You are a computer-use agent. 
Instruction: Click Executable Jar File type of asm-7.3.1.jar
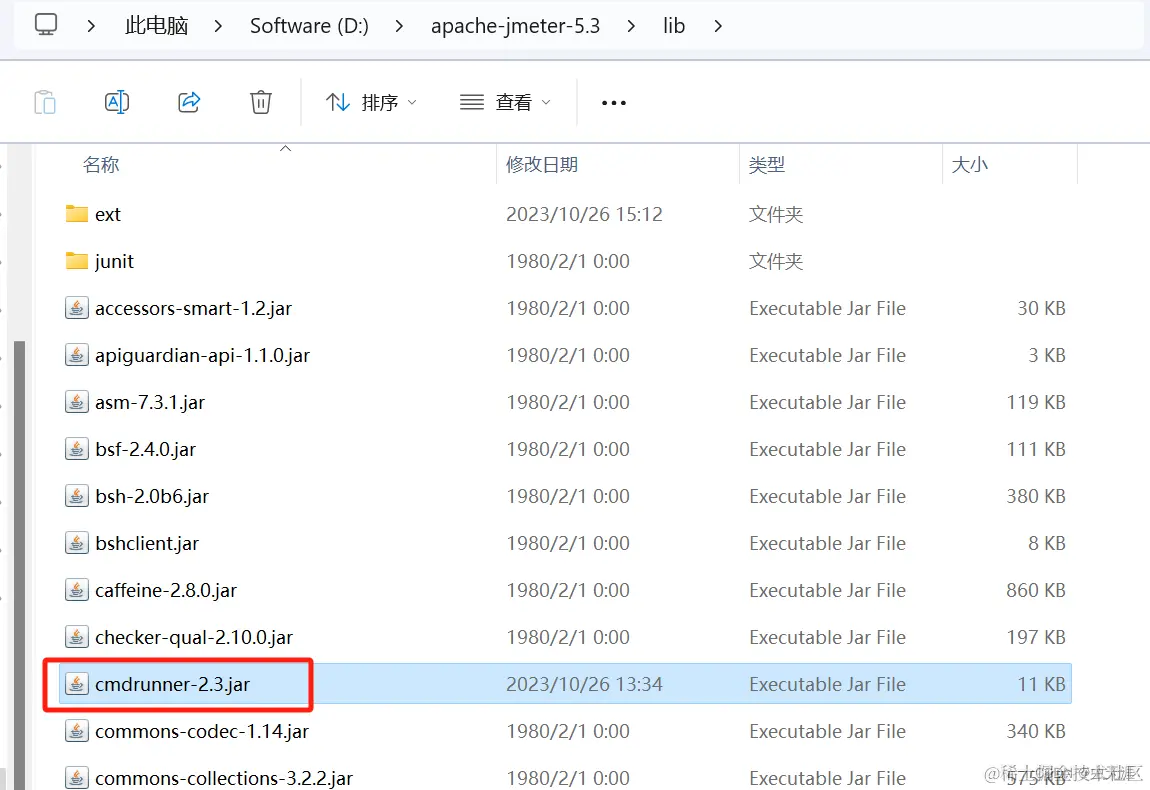pos(827,403)
